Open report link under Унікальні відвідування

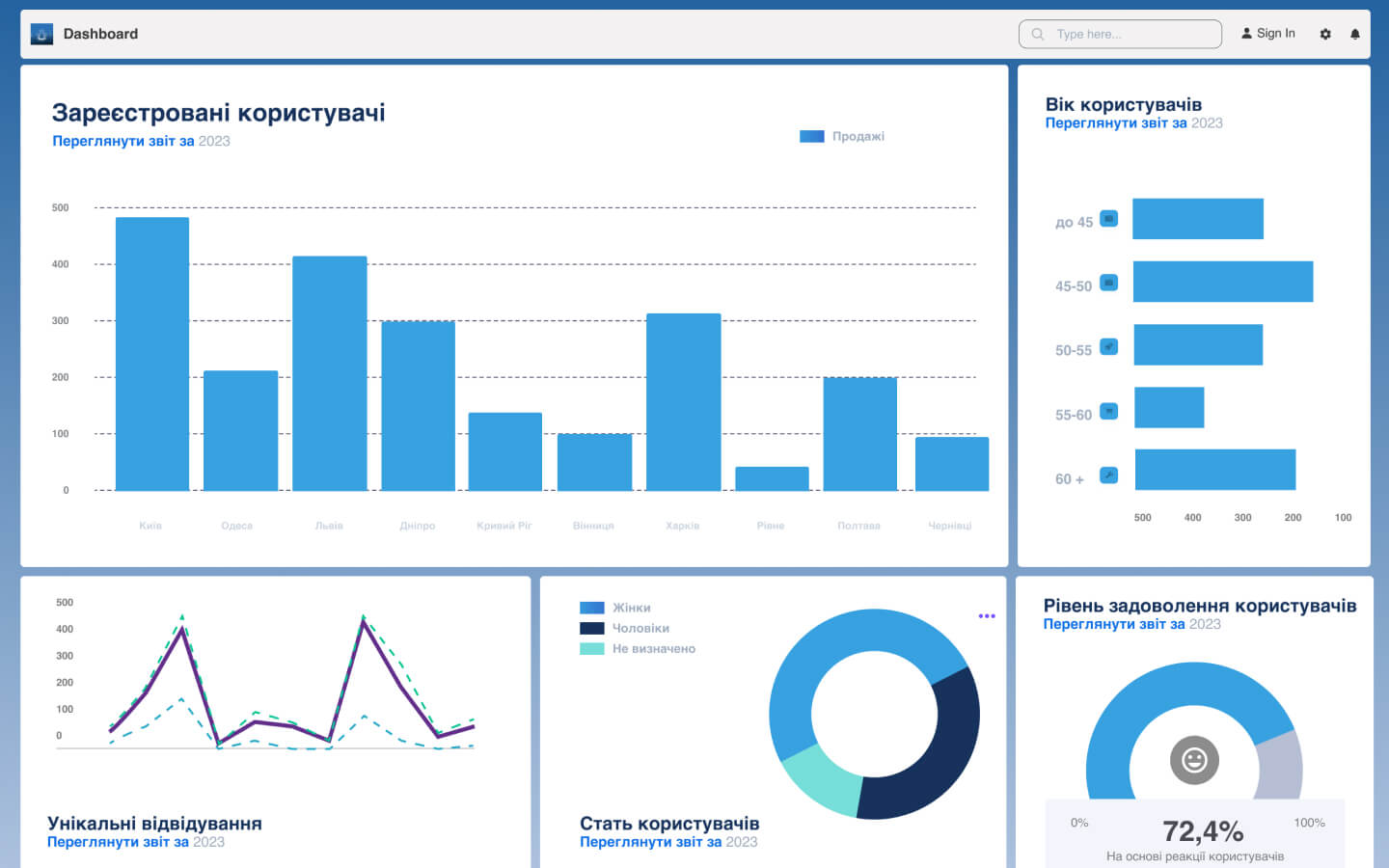coord(136,842)
